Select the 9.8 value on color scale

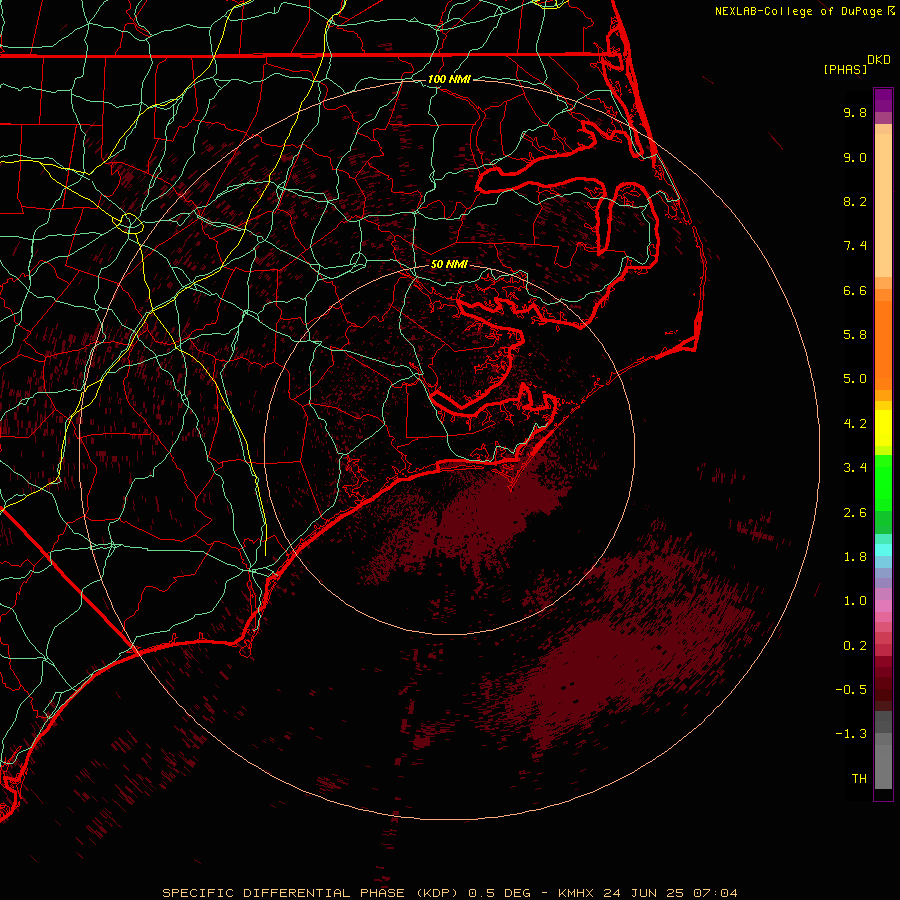tap(855, 112)
